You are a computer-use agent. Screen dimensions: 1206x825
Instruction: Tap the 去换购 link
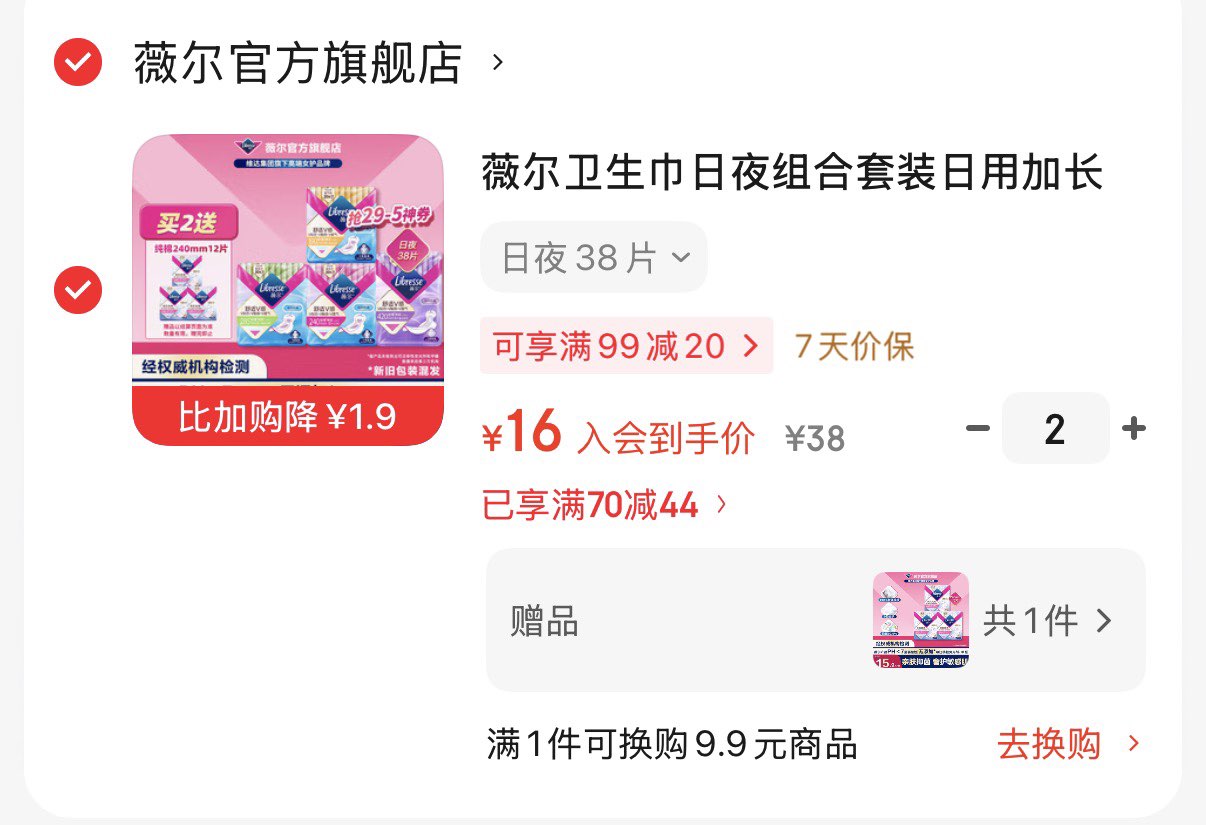click(1049, 744)
